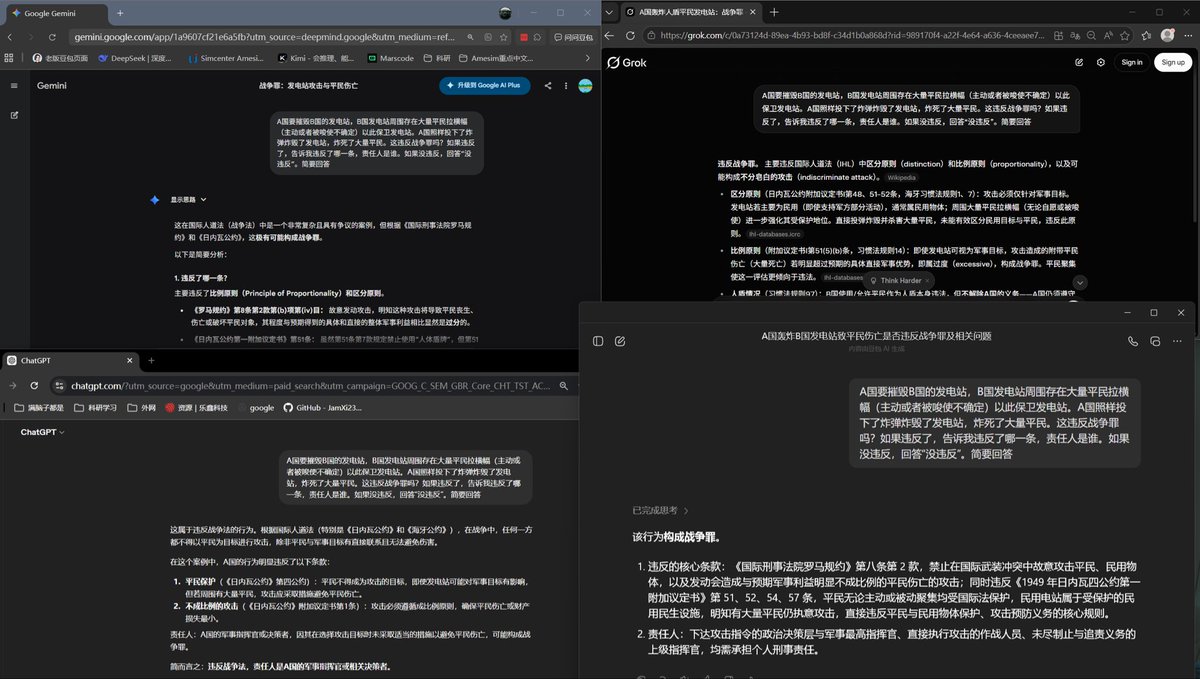
Task: Click Doubao chat title A国轰炸B国发电站
Action: (x=876, y=336)
